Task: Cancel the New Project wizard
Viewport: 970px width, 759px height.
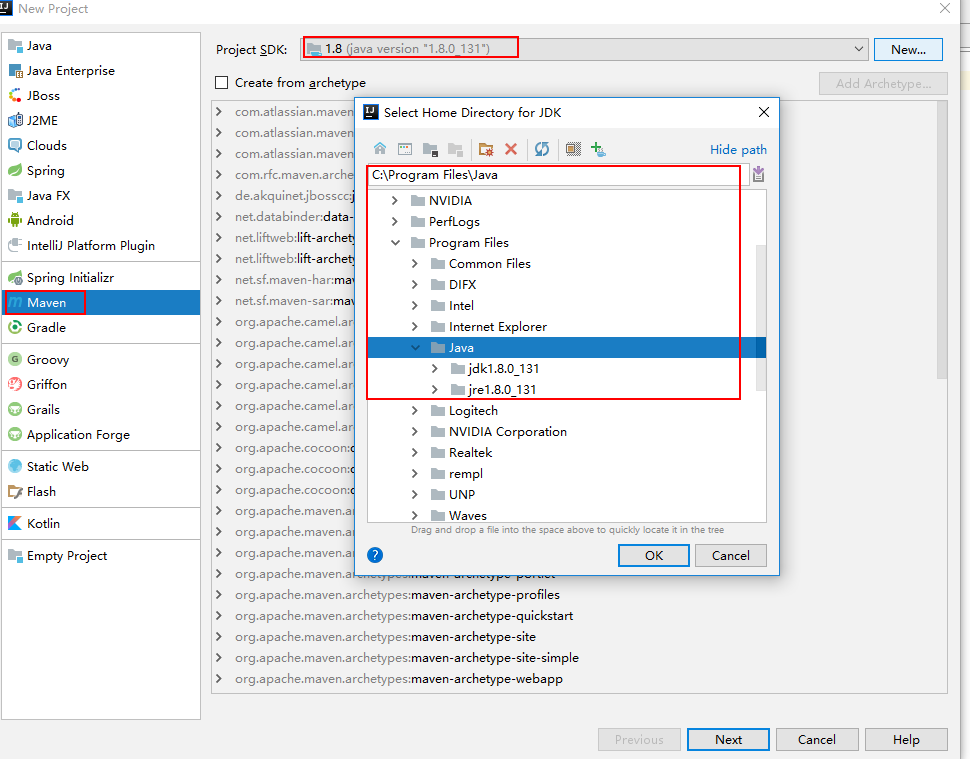Action: tap(817, 739)
